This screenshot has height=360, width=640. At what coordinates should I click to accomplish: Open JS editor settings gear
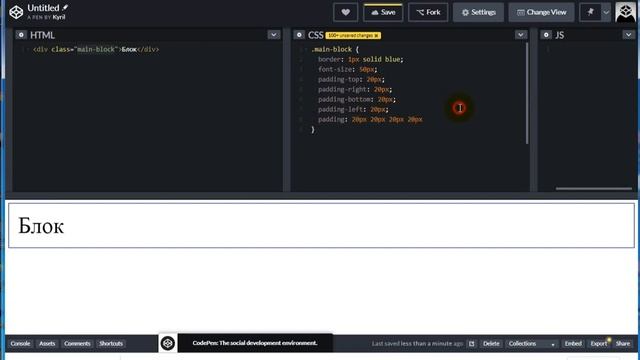pyautogui.click(x=546, y=35)
